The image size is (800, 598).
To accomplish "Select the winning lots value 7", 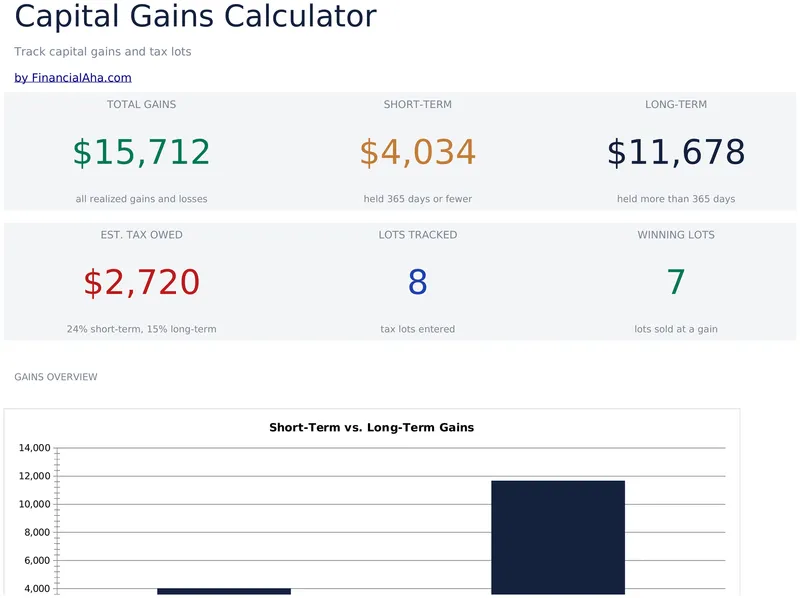I will [x=676, y=282].
